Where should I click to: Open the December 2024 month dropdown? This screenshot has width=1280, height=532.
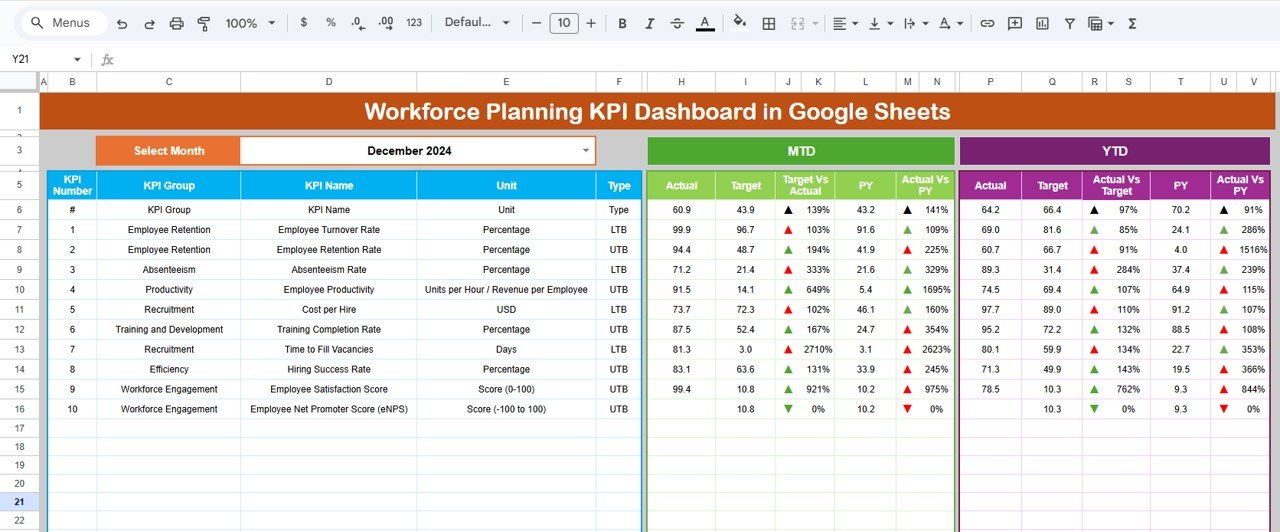click(x=586, y=151)
